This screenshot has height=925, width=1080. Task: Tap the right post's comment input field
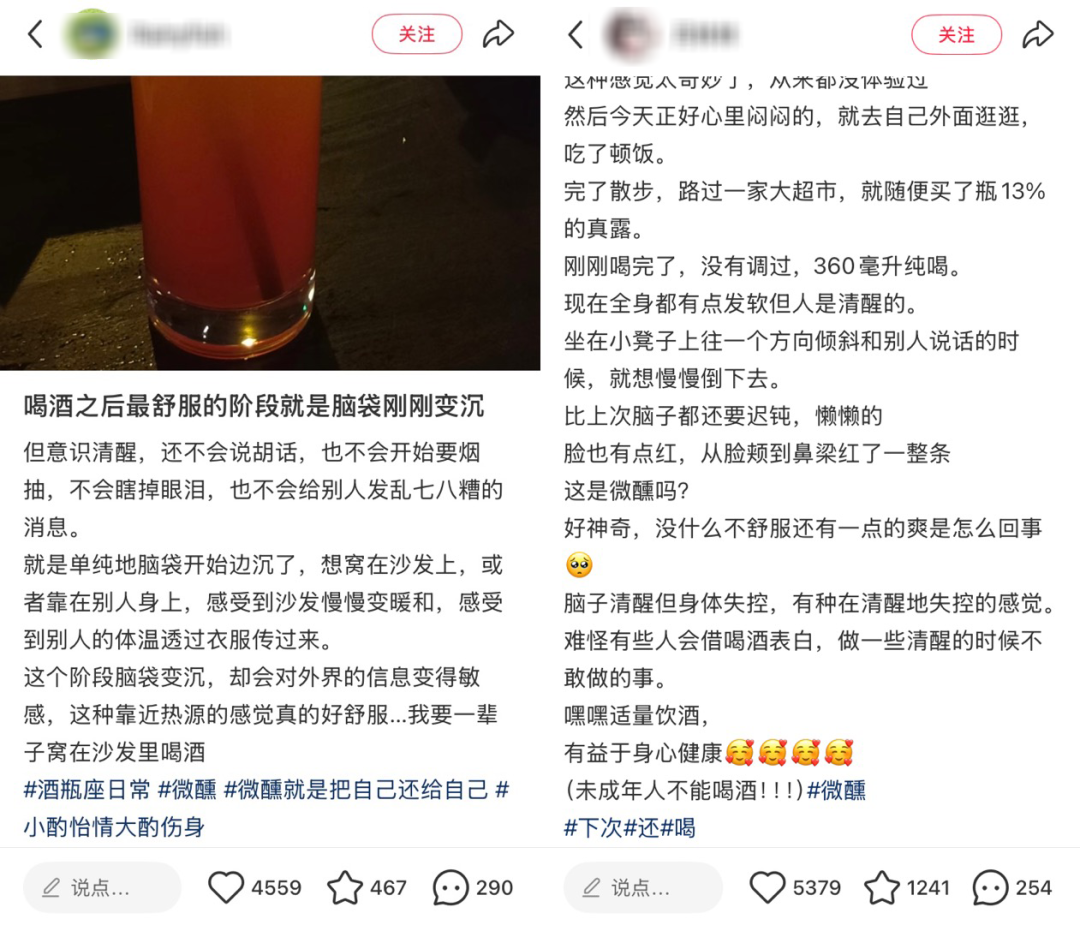point(643,887)
